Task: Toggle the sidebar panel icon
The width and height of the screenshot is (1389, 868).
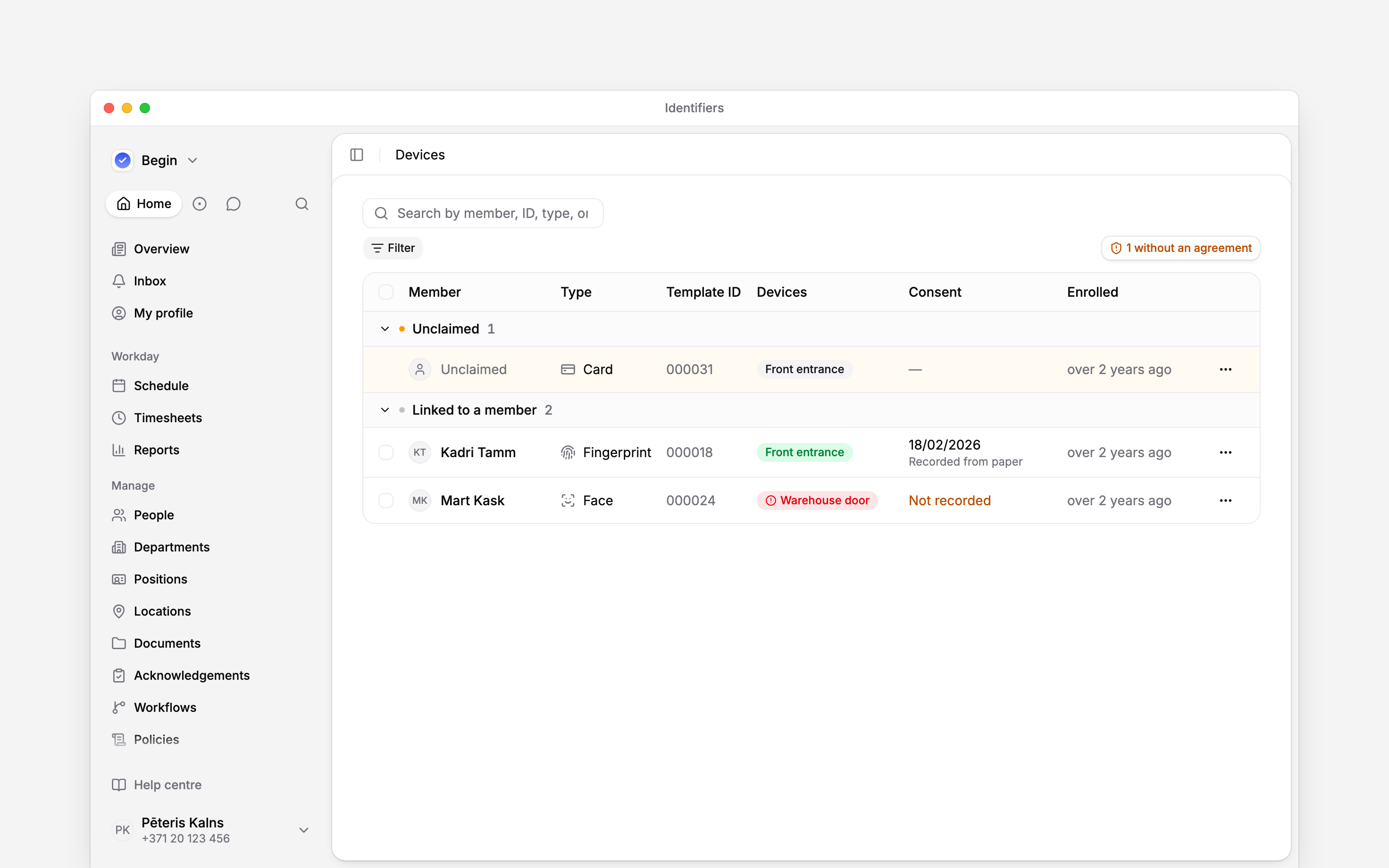Action: click(356, 155)
